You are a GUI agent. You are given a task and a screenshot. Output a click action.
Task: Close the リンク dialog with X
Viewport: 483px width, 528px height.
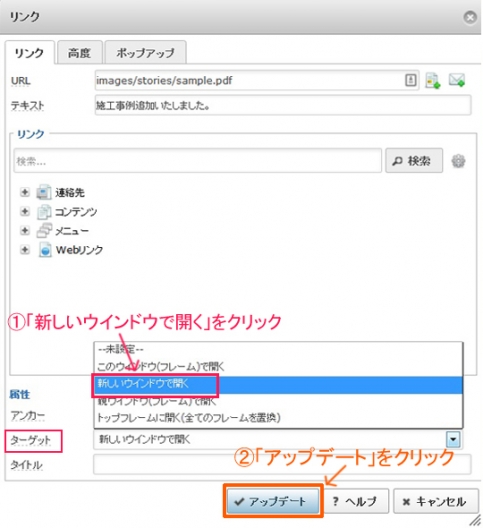pyautogui.click(x=470, y=17)
